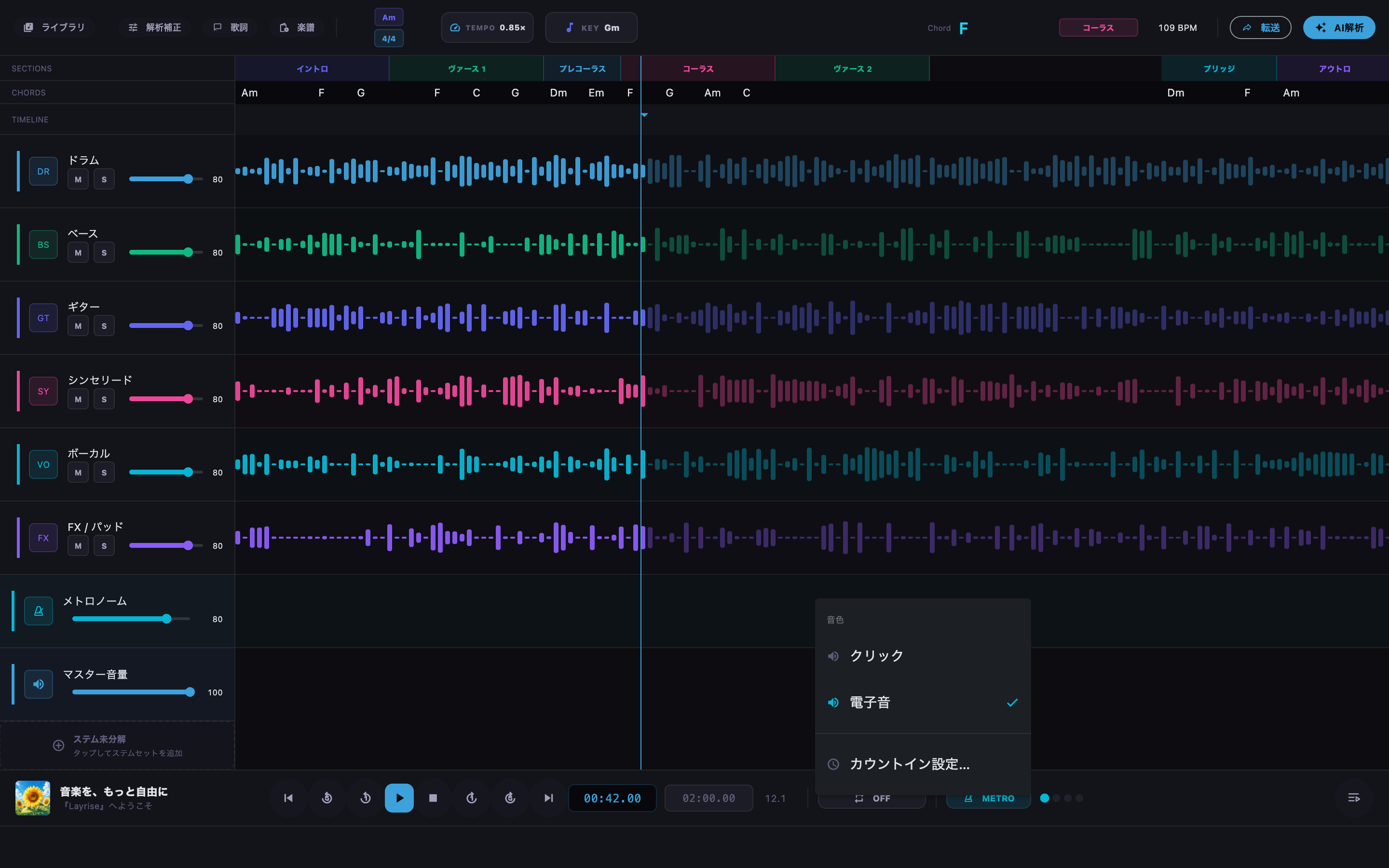Choose 電子音 sound in the popup menu
This screenshot has height=868, width=1389.
coord(923,703)
